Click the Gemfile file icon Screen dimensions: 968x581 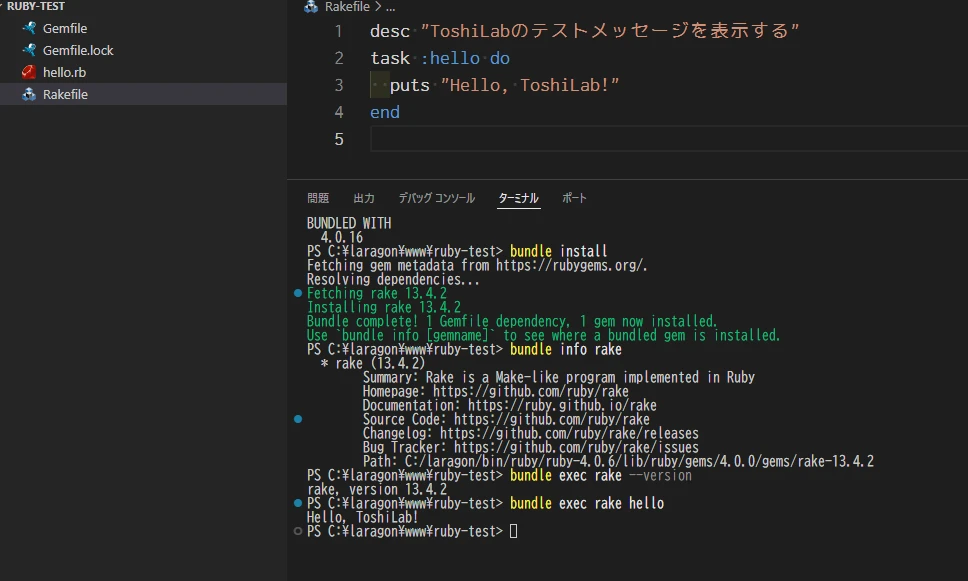(28, 28)
